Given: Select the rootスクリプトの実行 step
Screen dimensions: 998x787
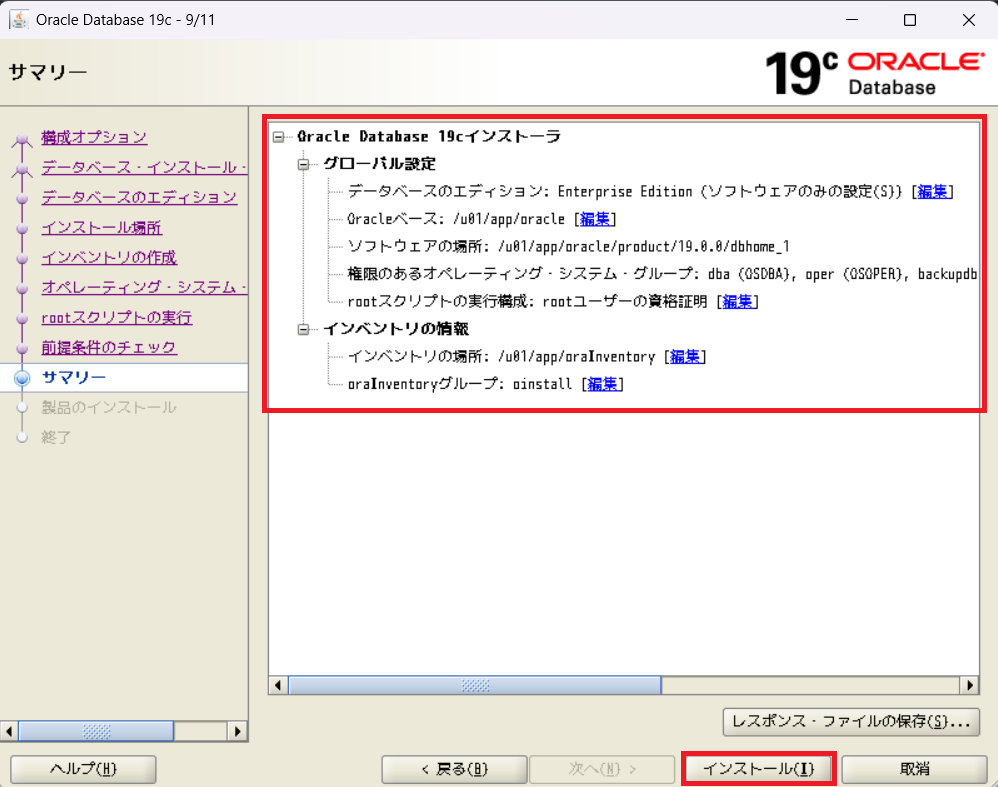Looking at the screenshot, I should pos(116,317).
